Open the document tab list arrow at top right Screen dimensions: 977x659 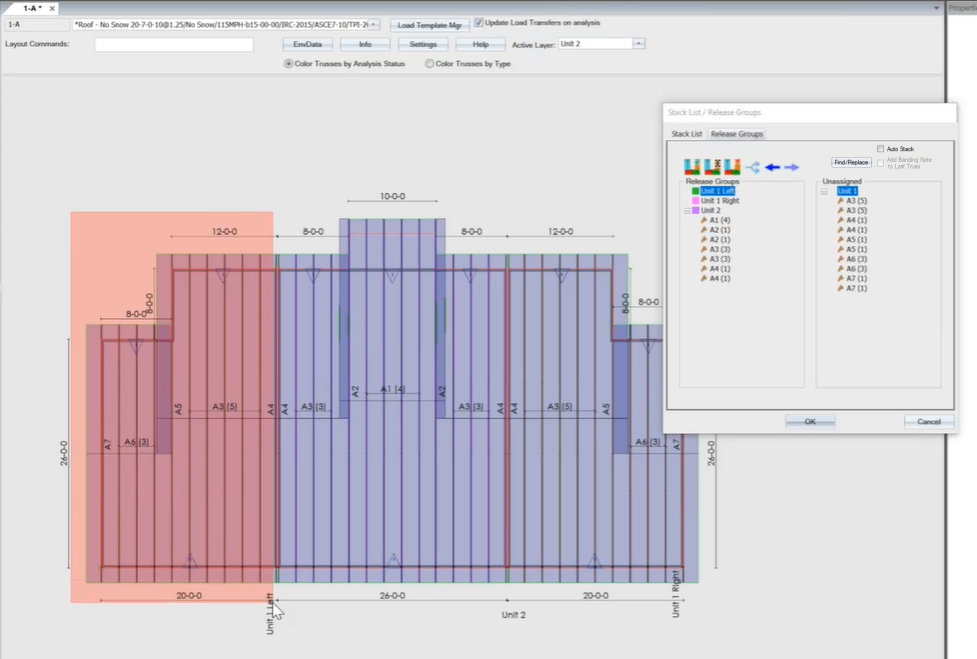coord(936,8)
